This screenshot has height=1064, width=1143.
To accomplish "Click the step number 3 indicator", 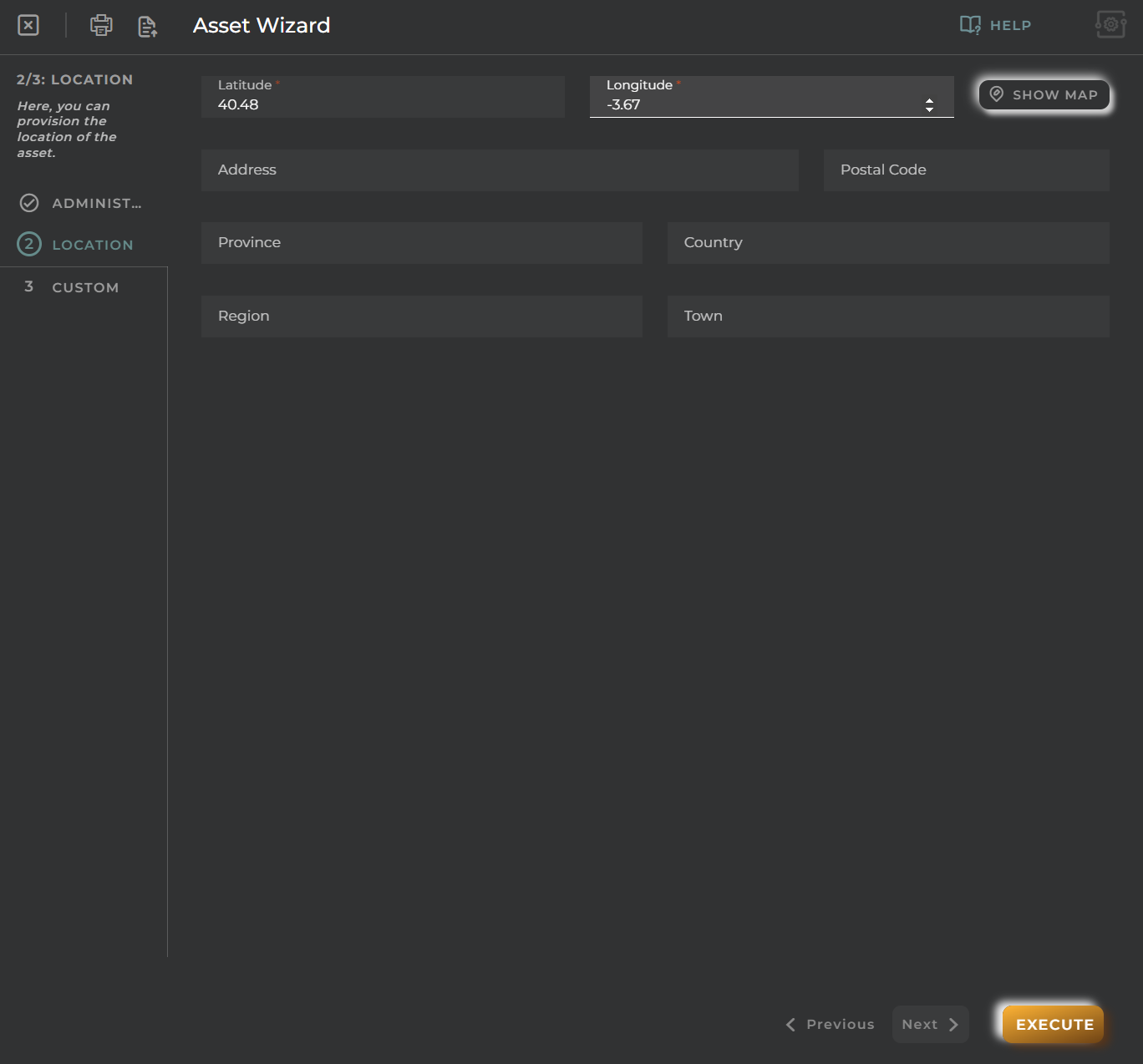I will click(29, 286).
